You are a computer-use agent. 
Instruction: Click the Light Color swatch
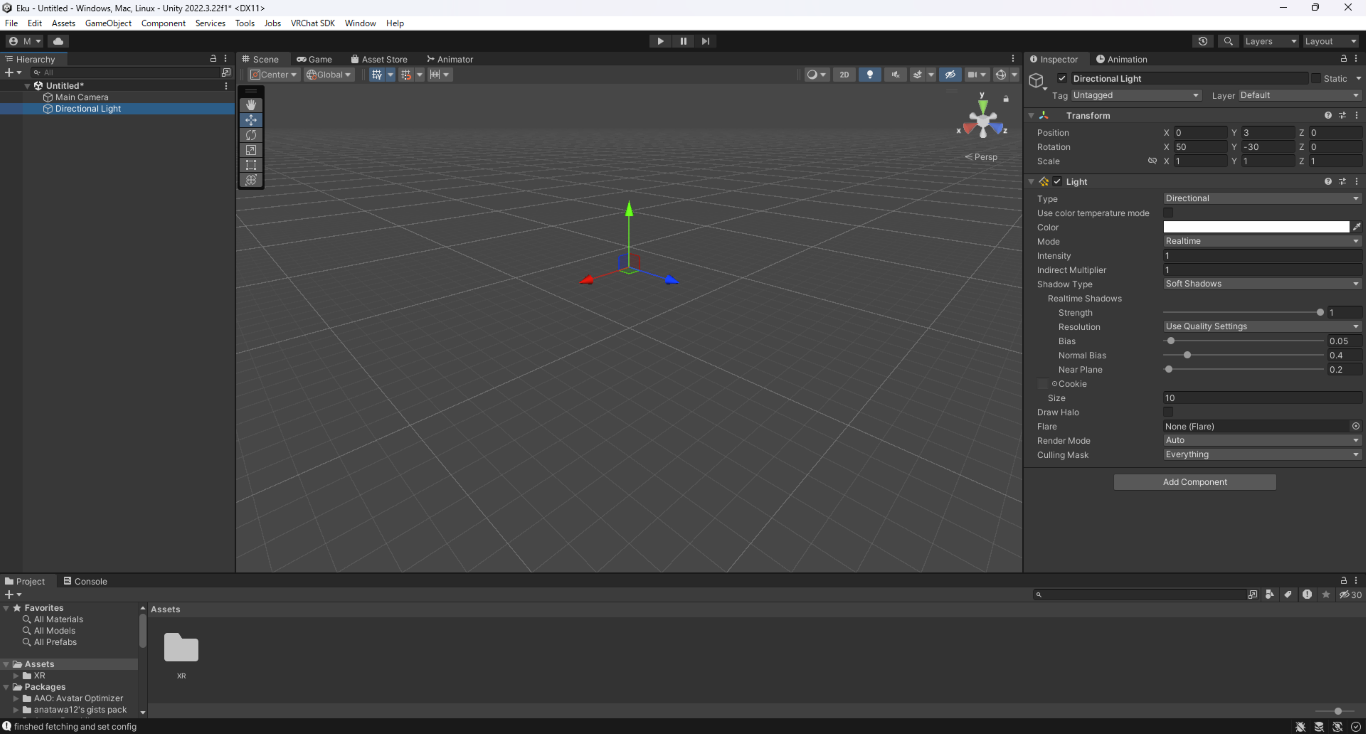click(1256, 227)
